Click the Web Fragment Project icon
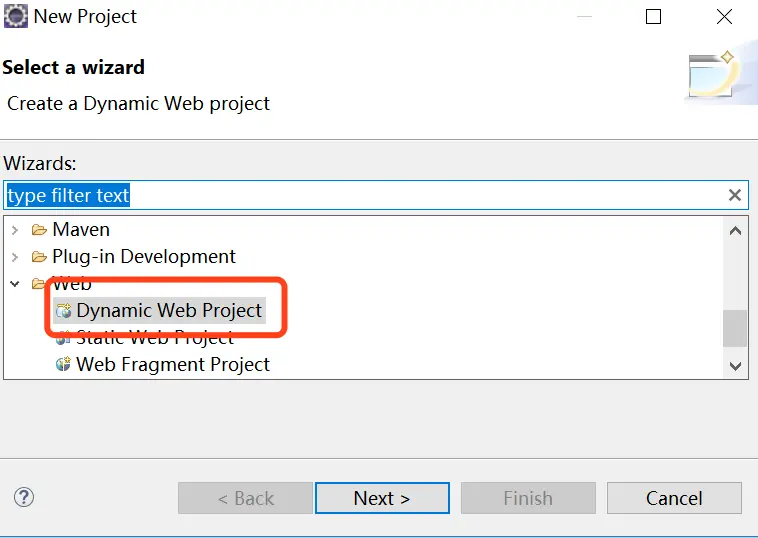The height and width of the screenshot is (538, 758). pos(64,365)
